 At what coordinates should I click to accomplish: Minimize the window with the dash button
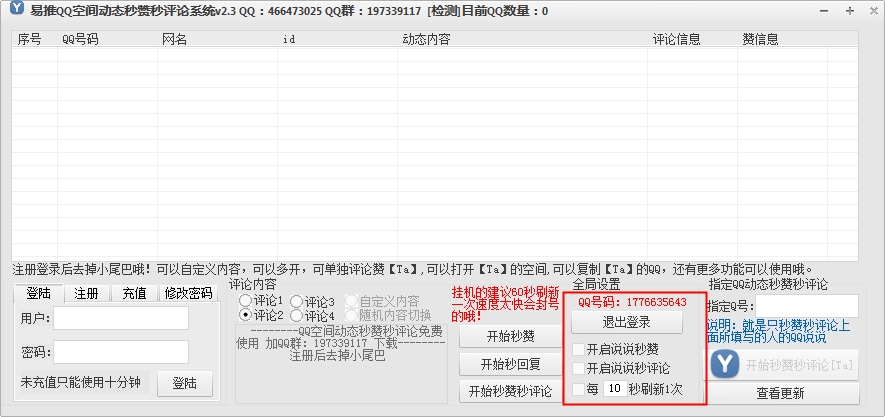[x=825, y=11]
